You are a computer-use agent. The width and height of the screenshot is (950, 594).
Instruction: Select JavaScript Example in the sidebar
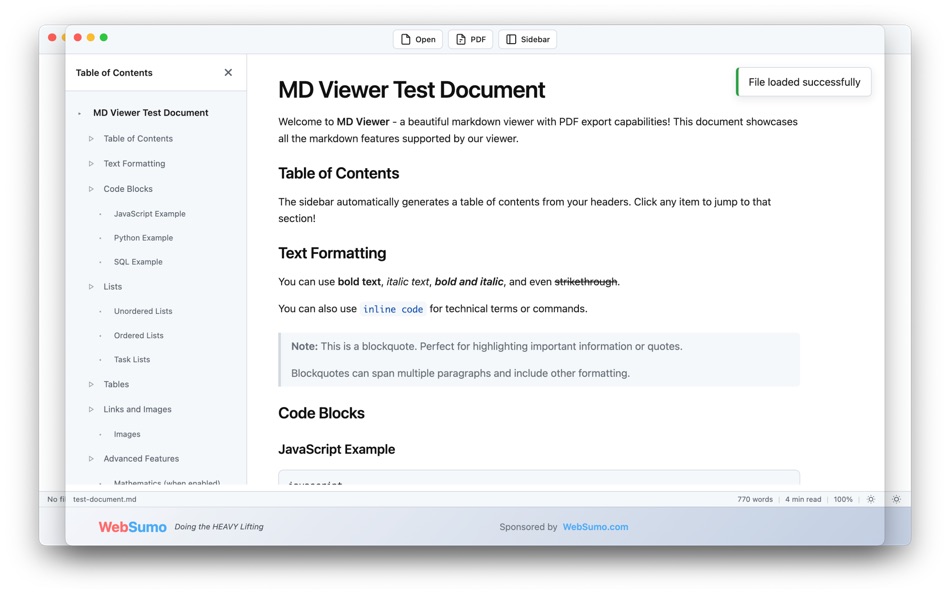(149, 213)
